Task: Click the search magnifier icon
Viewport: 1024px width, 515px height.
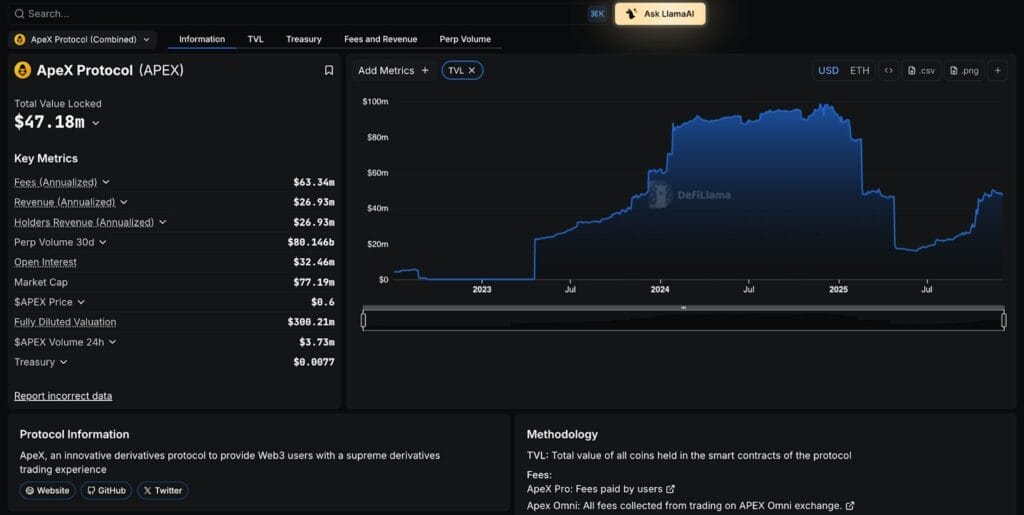Action: click(x=20, y=14)
